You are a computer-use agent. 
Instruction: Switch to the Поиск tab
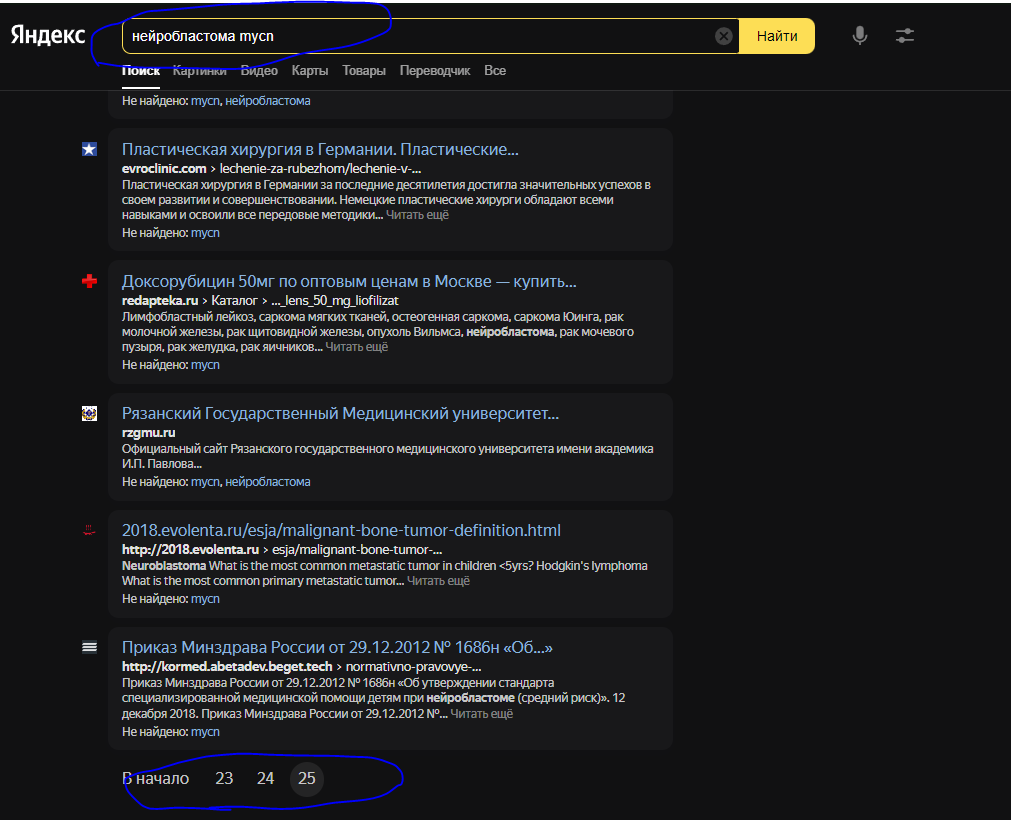coord(141,71)
